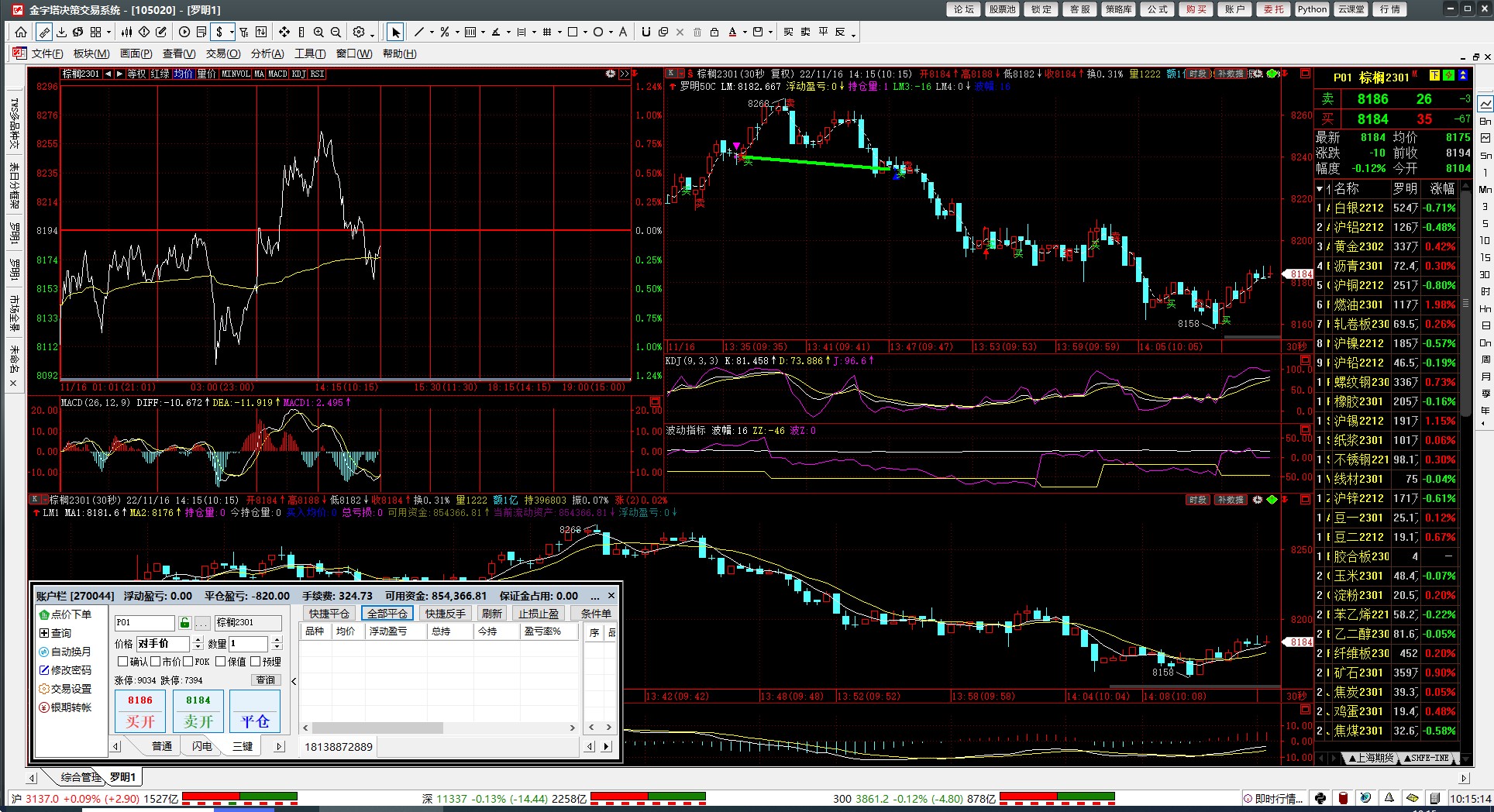Click the settings gear toolbar icon
This screenshot has height=812, width=1494.
click(359, 32)
